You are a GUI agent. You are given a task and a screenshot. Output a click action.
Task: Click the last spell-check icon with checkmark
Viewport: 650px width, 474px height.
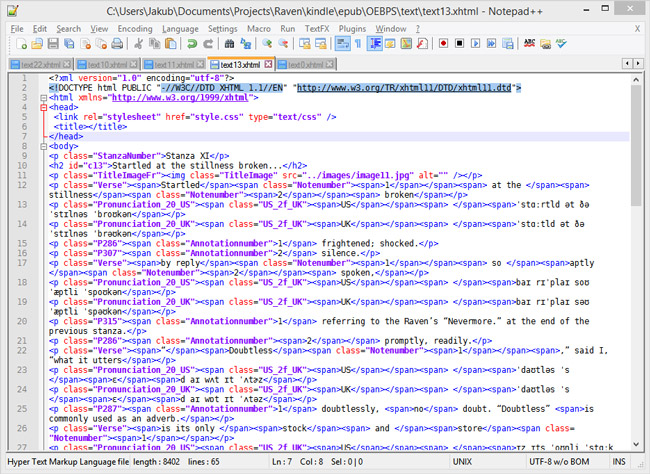point(561,44)
